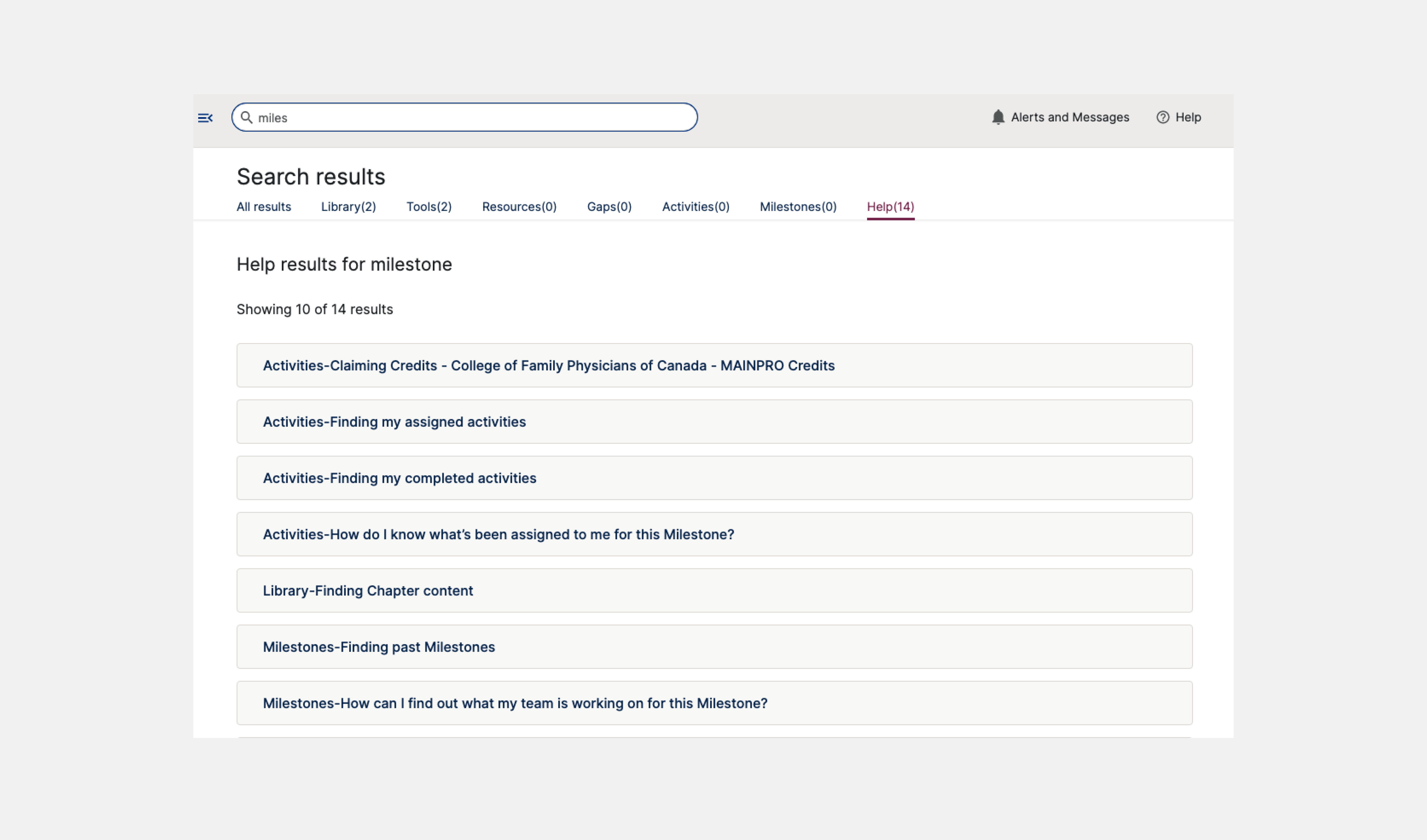Open the Help link in header

pyautogui.click(x=1187, y=117)
